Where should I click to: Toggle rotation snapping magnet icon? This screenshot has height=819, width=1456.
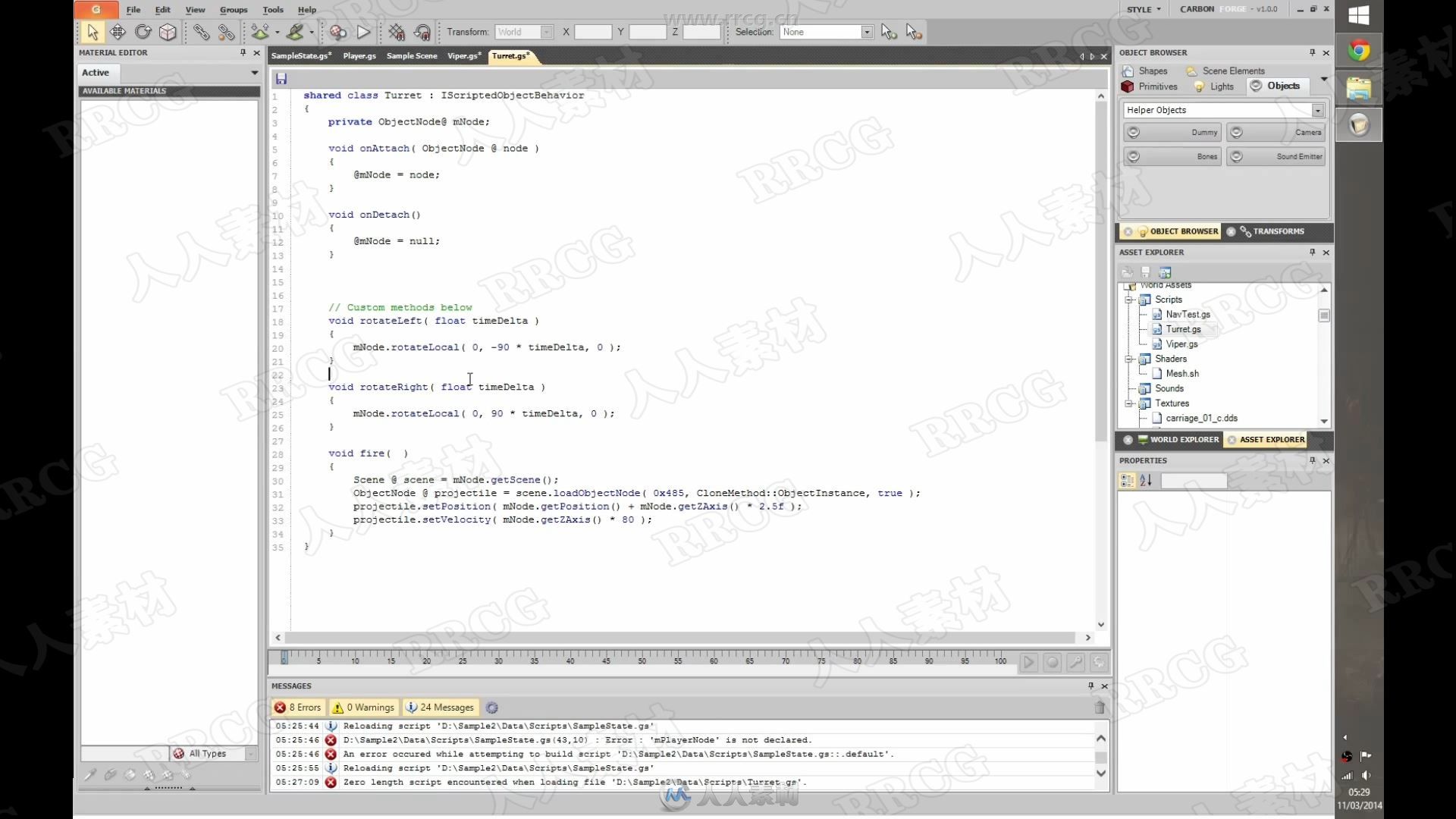click(422, 32)
